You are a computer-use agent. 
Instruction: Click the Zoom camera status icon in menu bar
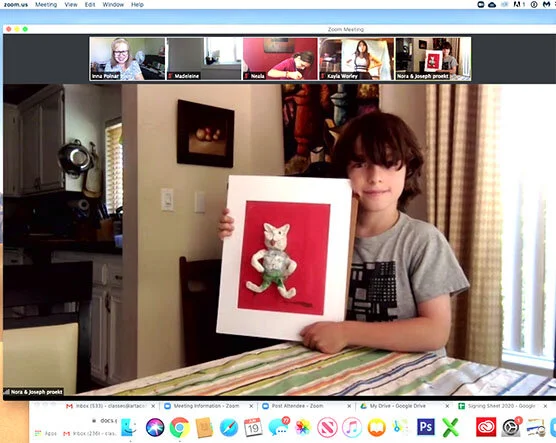[481, 5]
